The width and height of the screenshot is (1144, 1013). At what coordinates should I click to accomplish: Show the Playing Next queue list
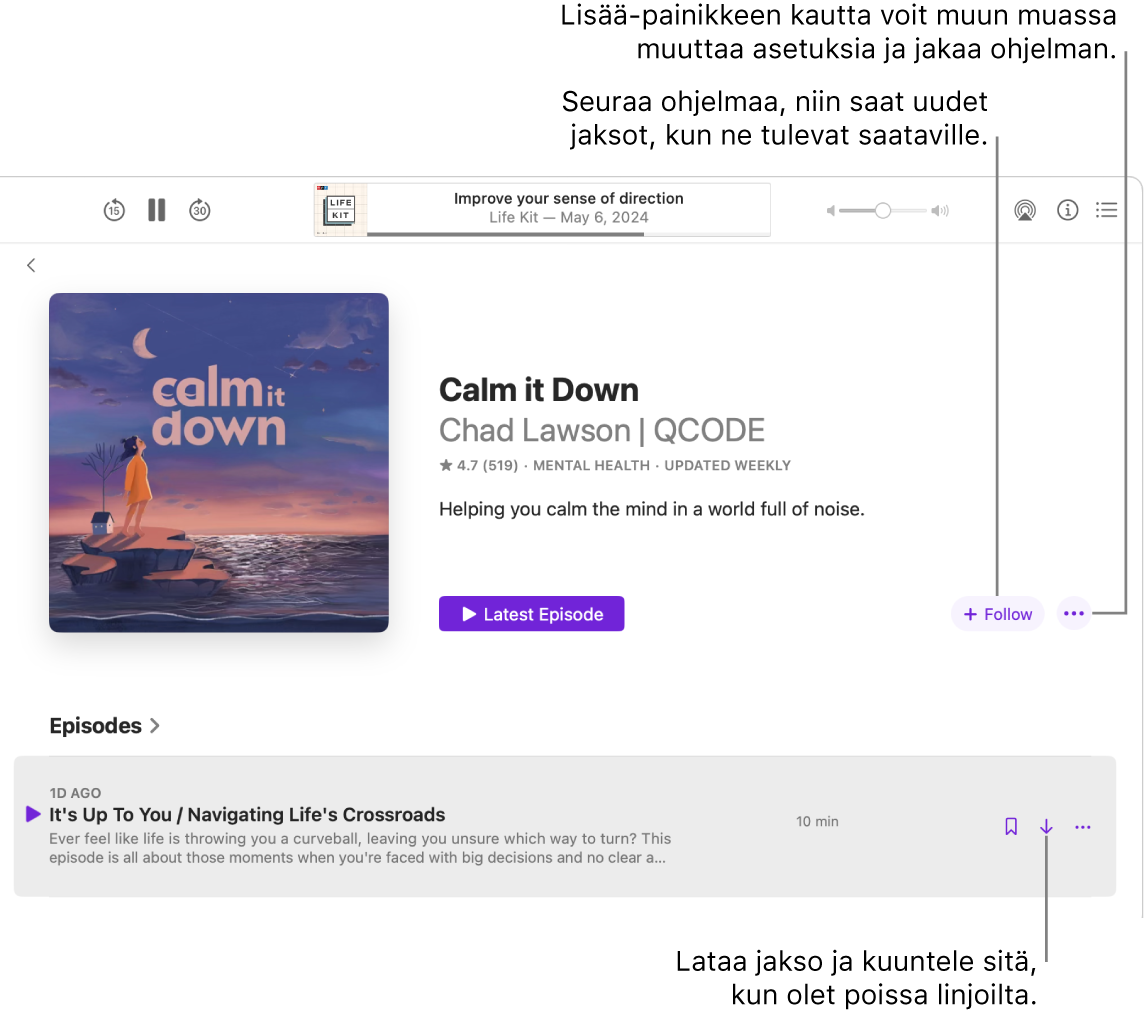[1106, 210]
